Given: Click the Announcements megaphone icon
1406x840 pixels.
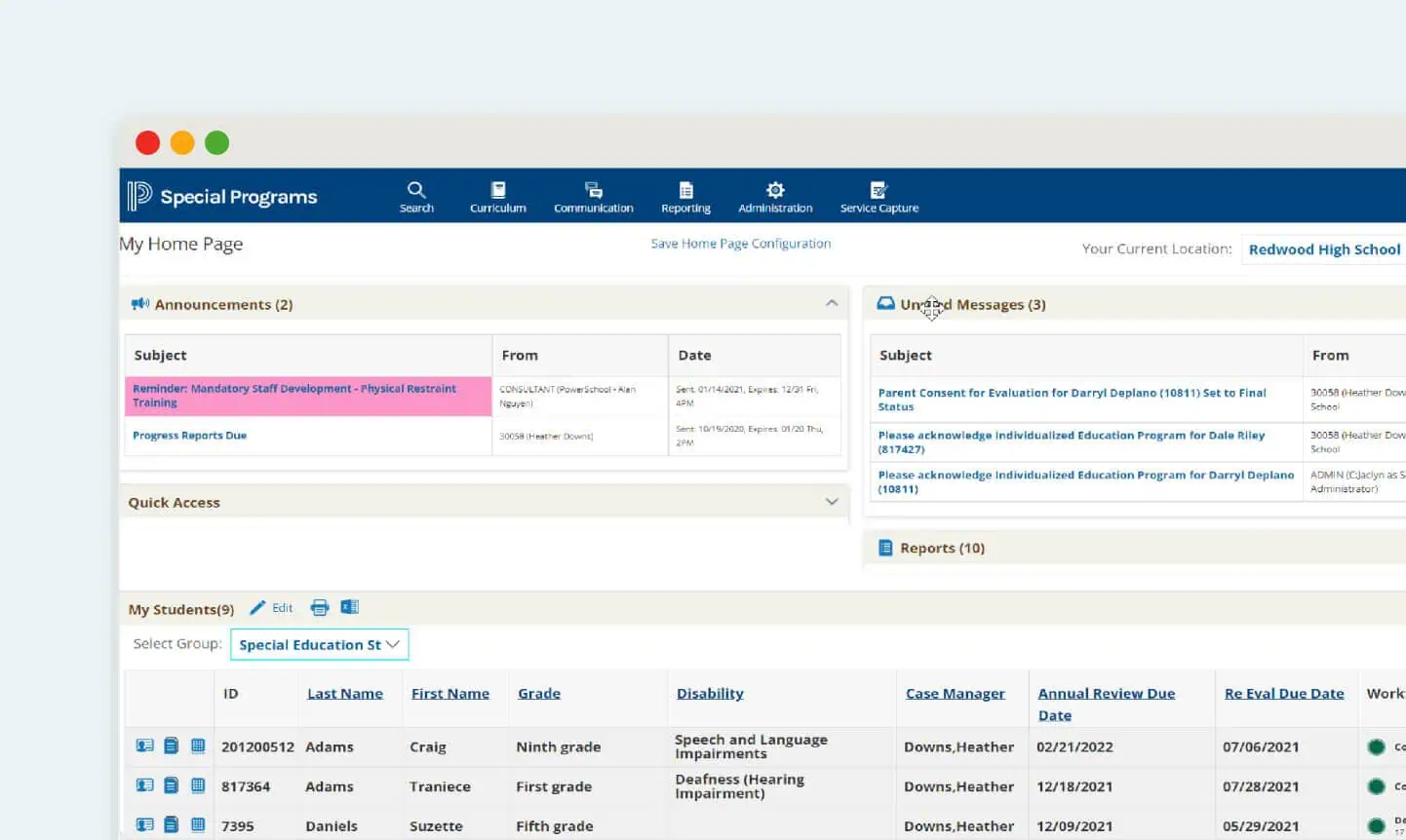Looking at the screenshot, I should (140, 303).
